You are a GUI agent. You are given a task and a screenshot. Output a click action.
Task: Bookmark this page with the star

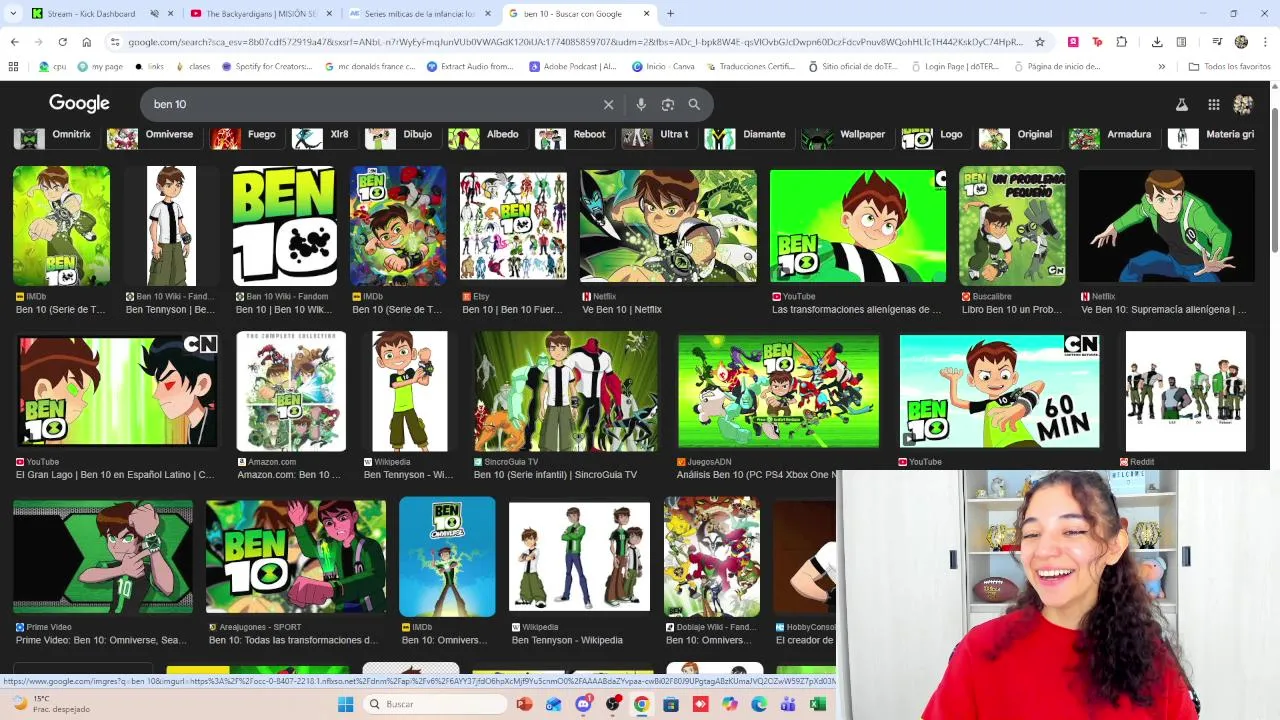pos(1040,42)
